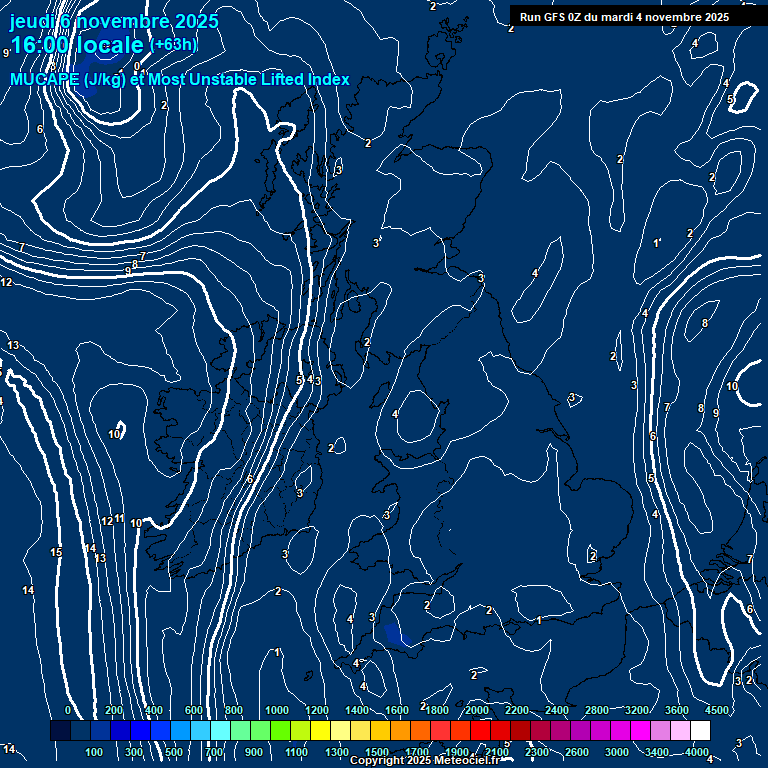
Task: Click the '600' legend value label
Action: click(x=193, y=710)
